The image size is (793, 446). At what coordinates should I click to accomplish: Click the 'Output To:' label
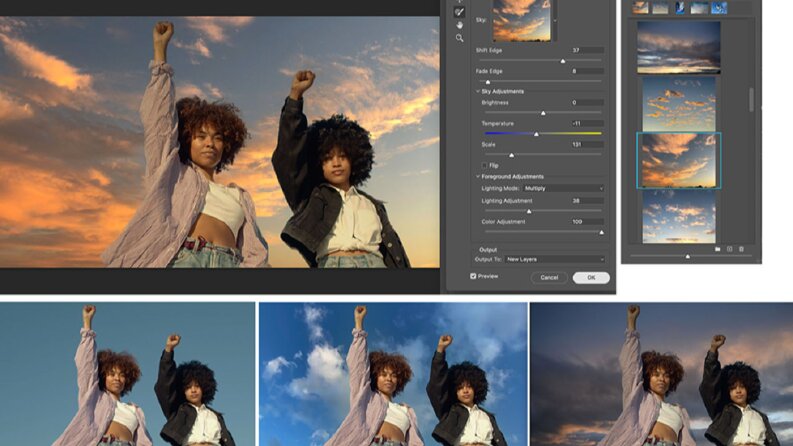(488, 259)
